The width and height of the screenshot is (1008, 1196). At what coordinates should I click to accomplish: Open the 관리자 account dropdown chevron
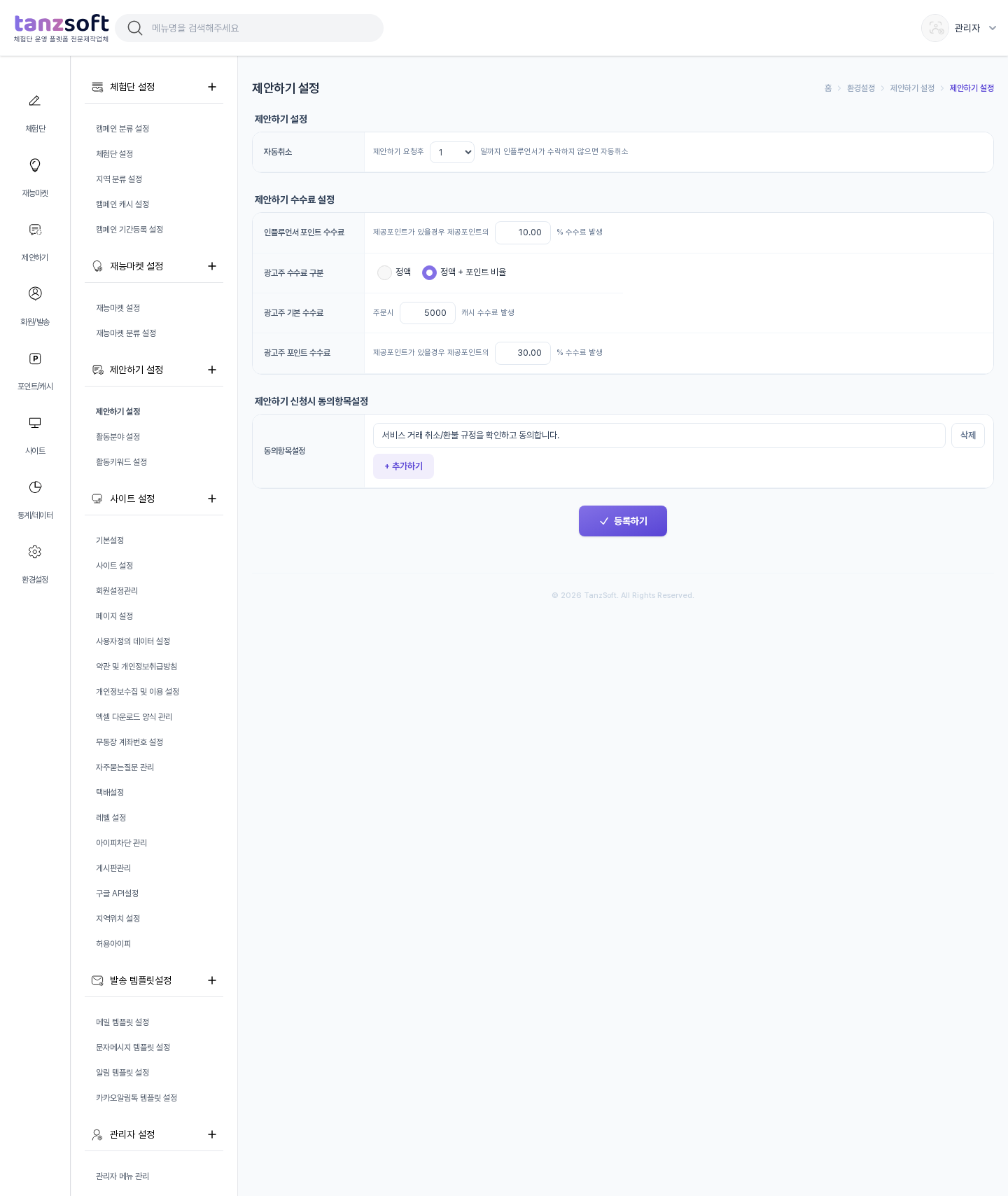pyautogui.click(x=993, y=28)
